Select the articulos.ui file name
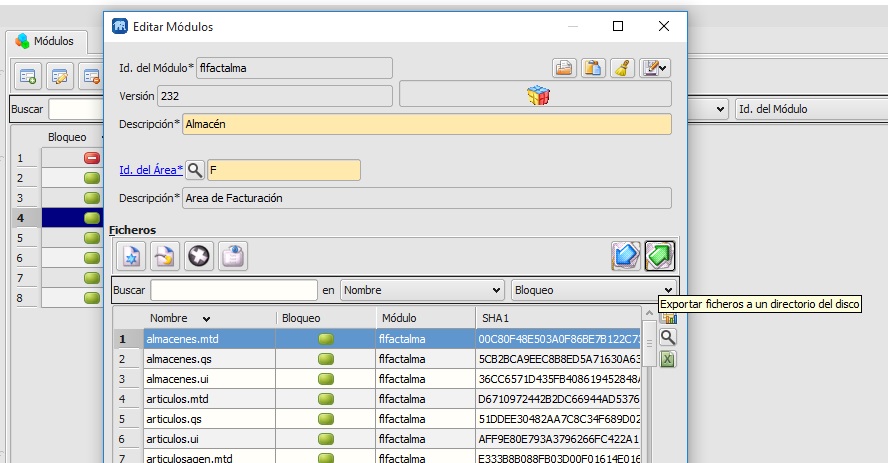This screenshot has height=463, width=888. coord(172,439)
